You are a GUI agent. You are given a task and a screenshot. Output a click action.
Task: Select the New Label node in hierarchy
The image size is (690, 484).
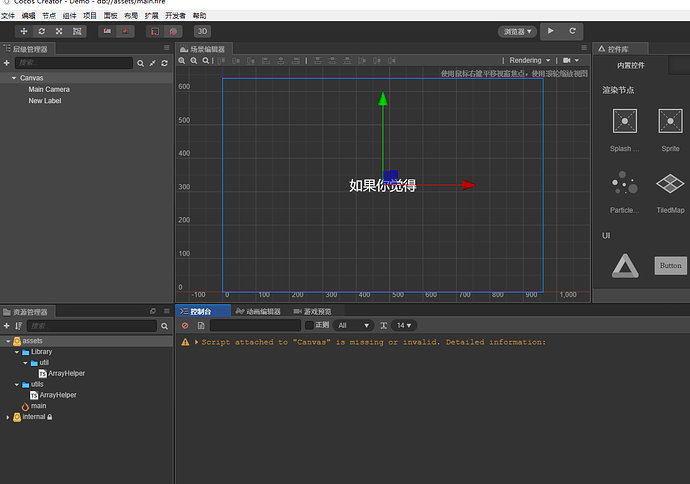point(45,101)
